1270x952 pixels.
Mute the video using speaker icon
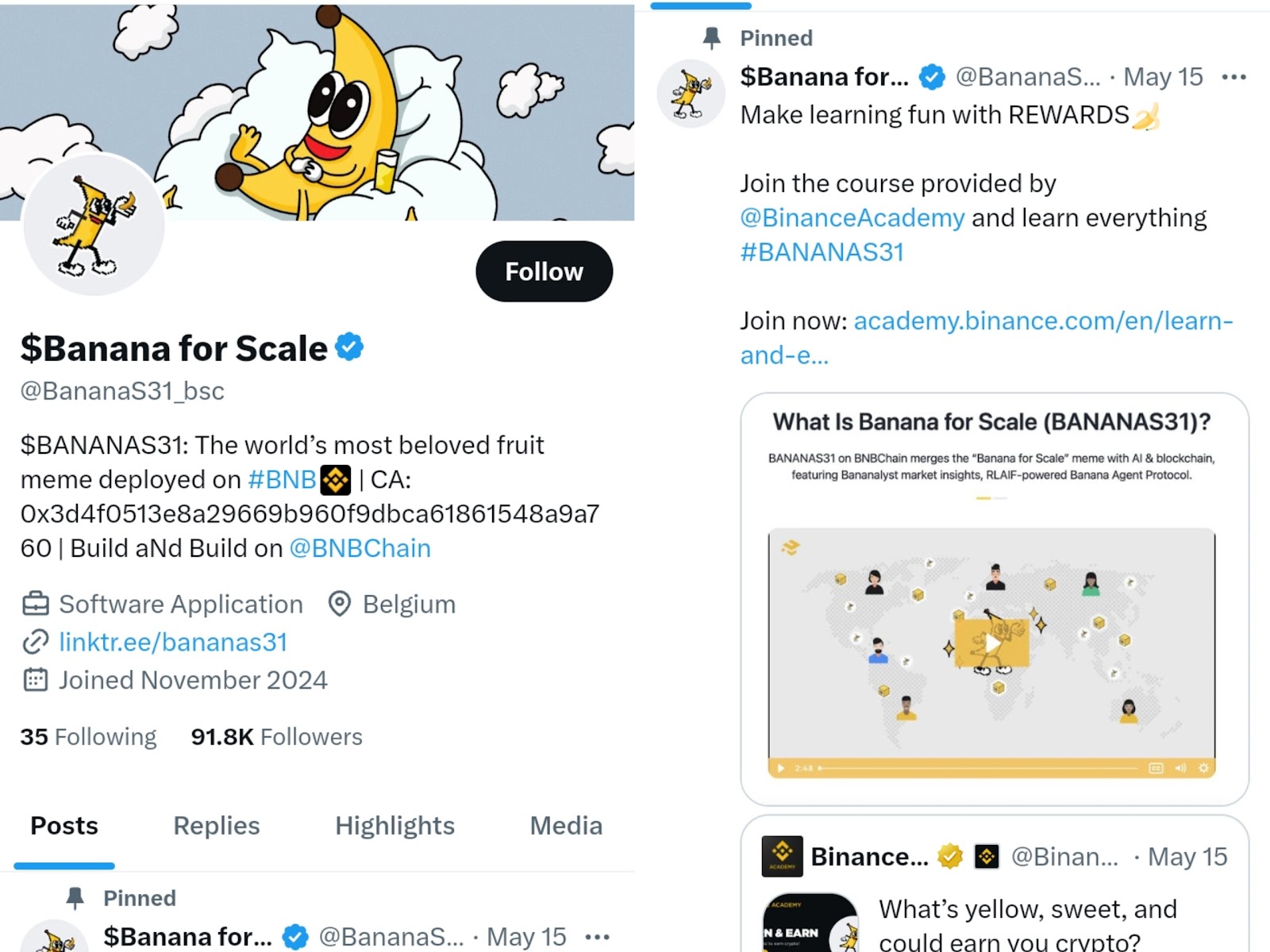(x=1180, y=768)
